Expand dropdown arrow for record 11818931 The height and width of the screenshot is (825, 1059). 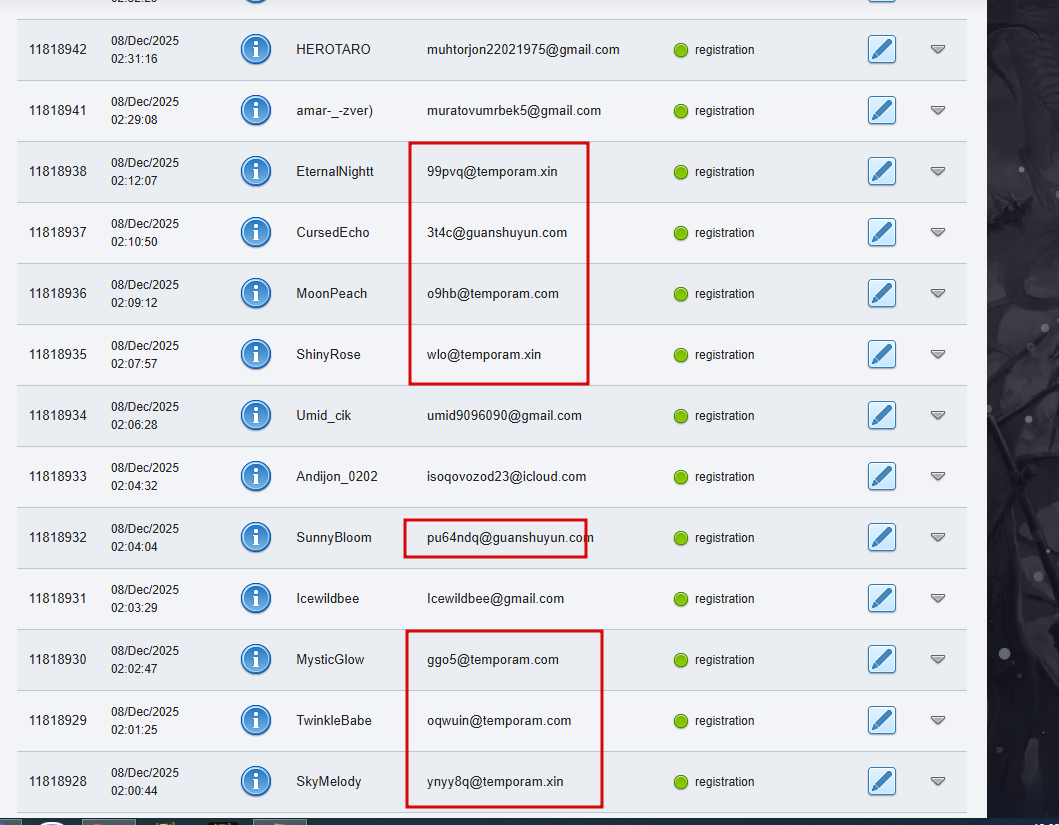937,598
